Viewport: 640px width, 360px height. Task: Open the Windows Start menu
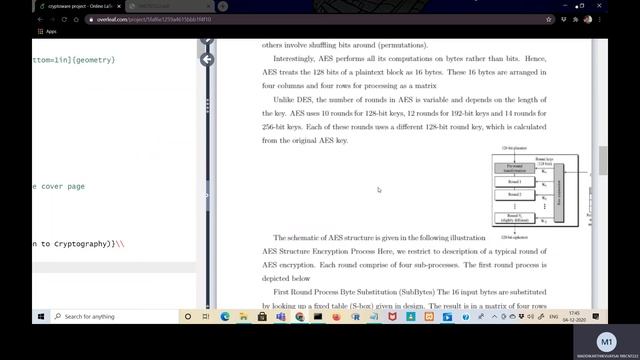pyautogui.click(x=41, y=316)
